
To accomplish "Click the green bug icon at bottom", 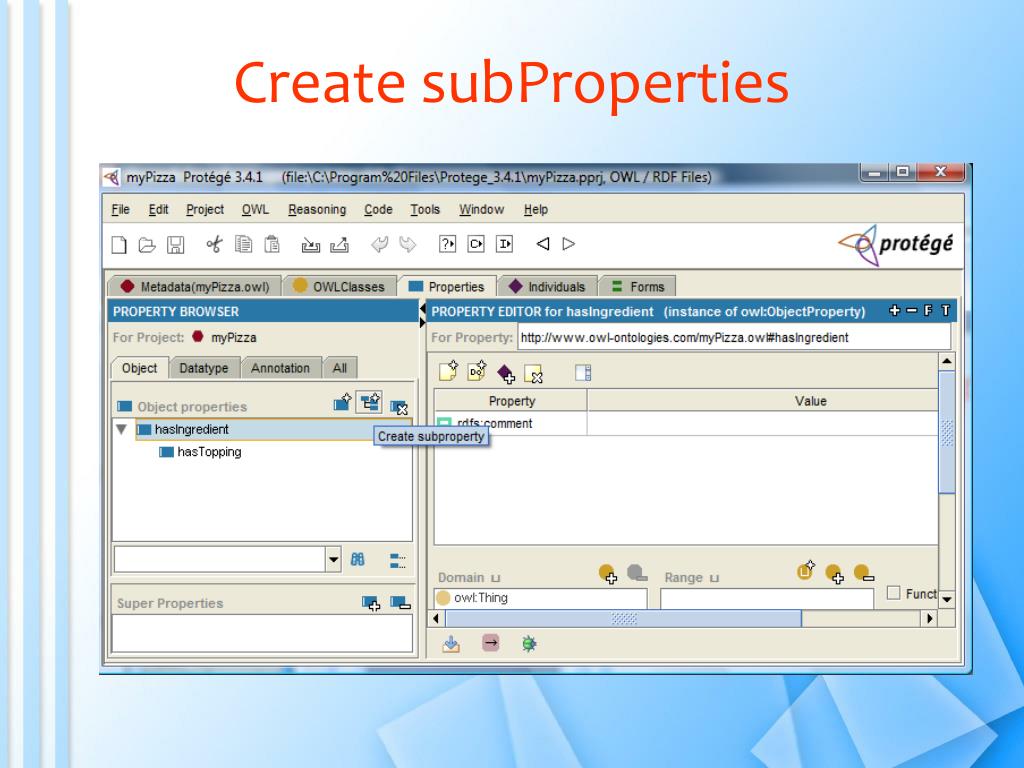I will pyautogui.click(x=529, y=644).
